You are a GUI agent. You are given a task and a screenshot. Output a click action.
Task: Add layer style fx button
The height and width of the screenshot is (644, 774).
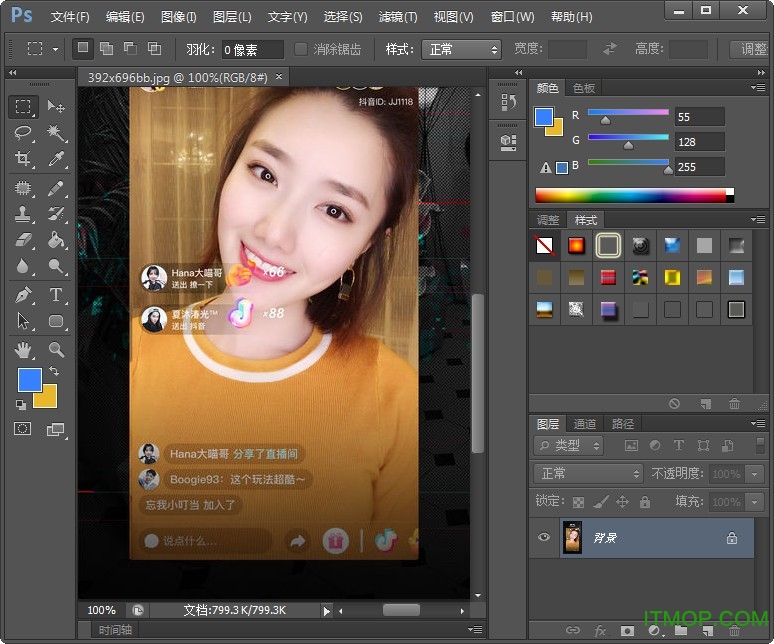pos(600,630)
